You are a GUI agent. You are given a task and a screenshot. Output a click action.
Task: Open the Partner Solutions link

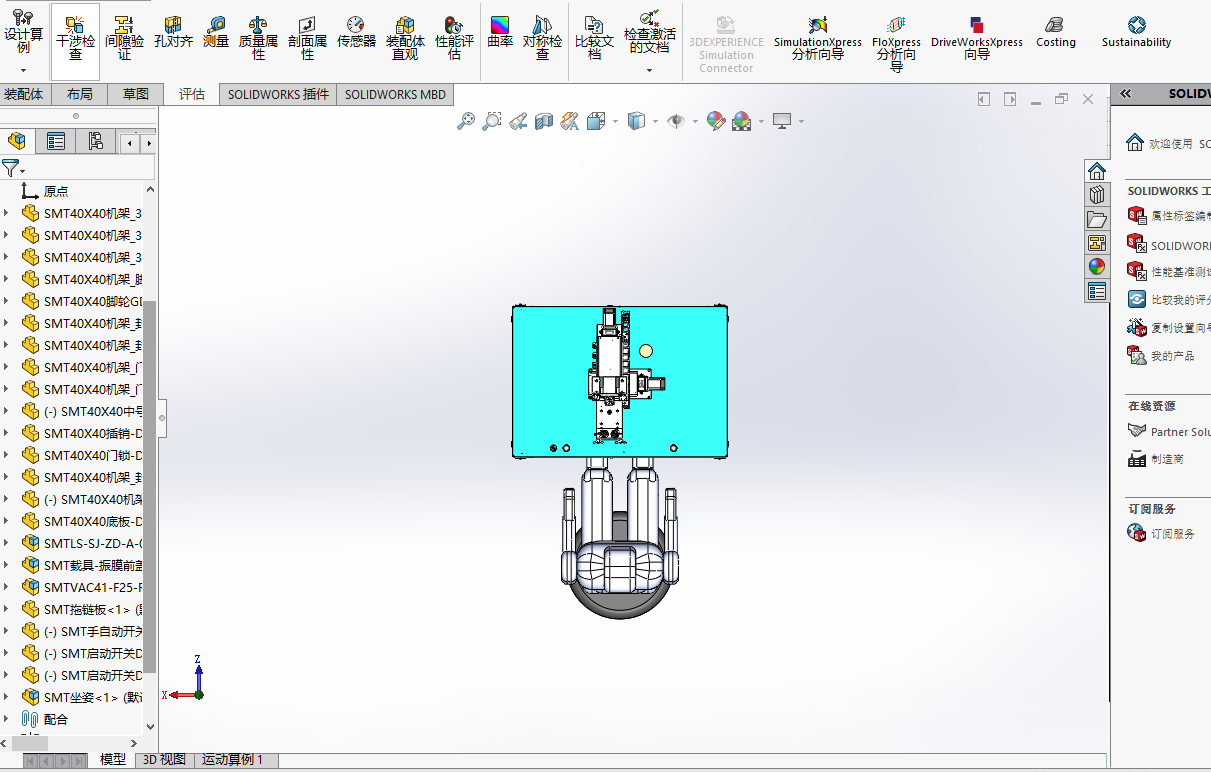[x=1169, y=431]
